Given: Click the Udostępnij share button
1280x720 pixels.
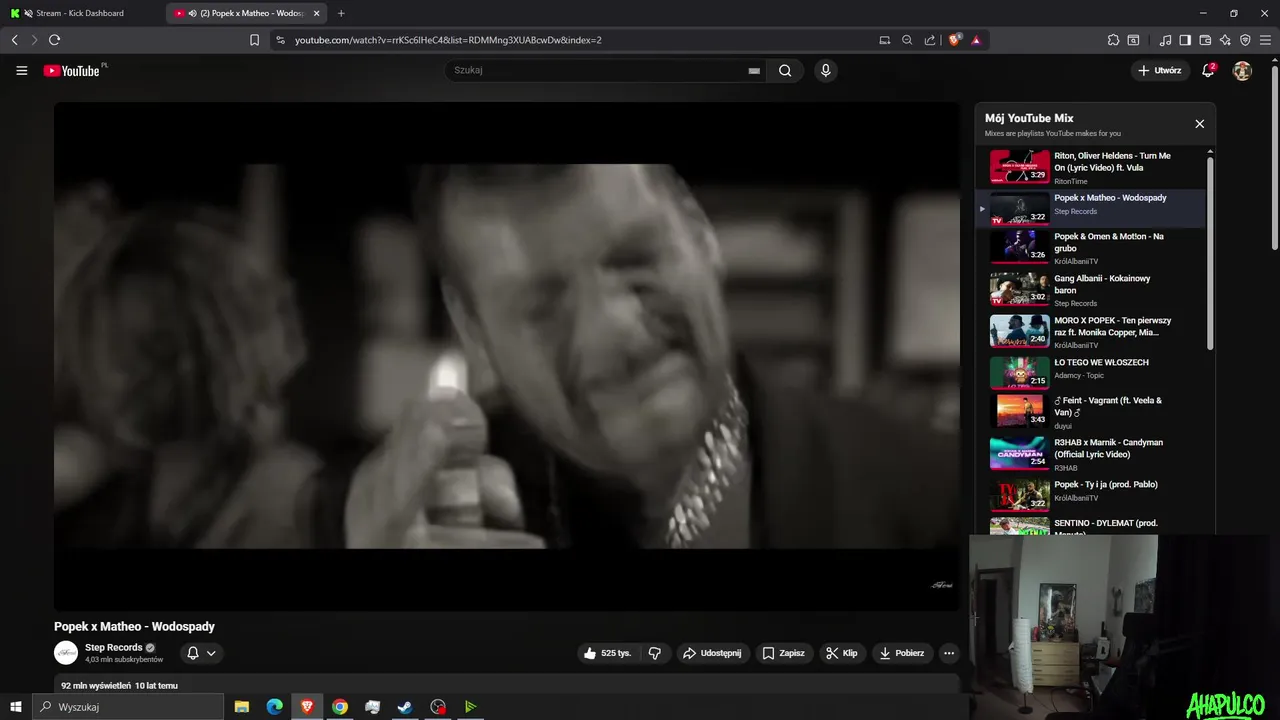Looking at the screenshot, I should click(x=712, y=653).
